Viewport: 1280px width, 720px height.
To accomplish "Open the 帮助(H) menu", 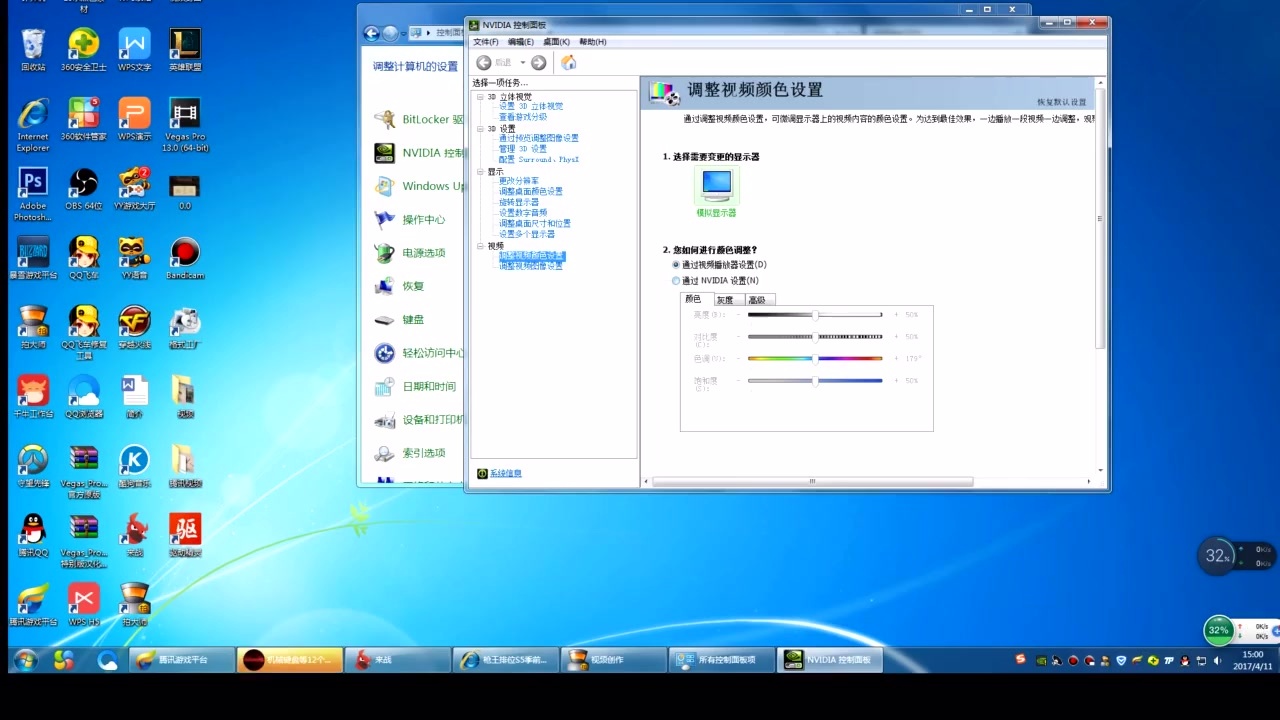I will 592,42.
